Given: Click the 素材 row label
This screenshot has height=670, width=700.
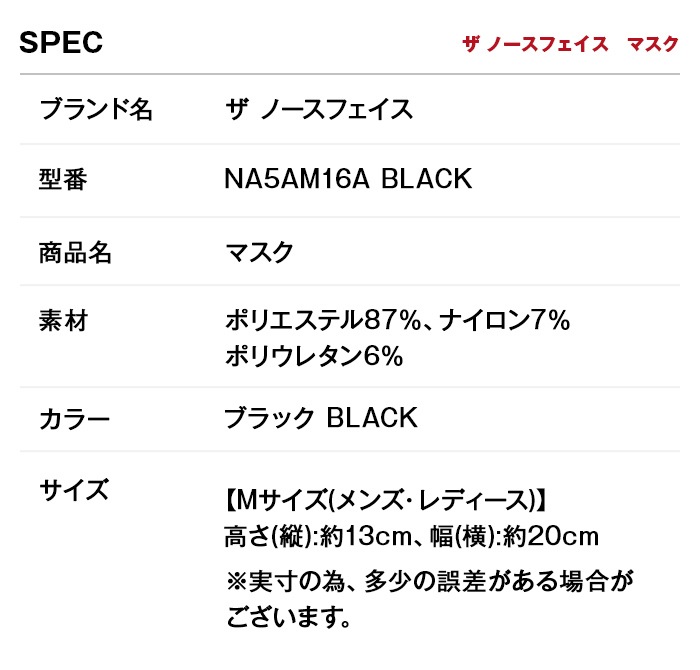Looking at the screenshot, I should tap(63, 321).
